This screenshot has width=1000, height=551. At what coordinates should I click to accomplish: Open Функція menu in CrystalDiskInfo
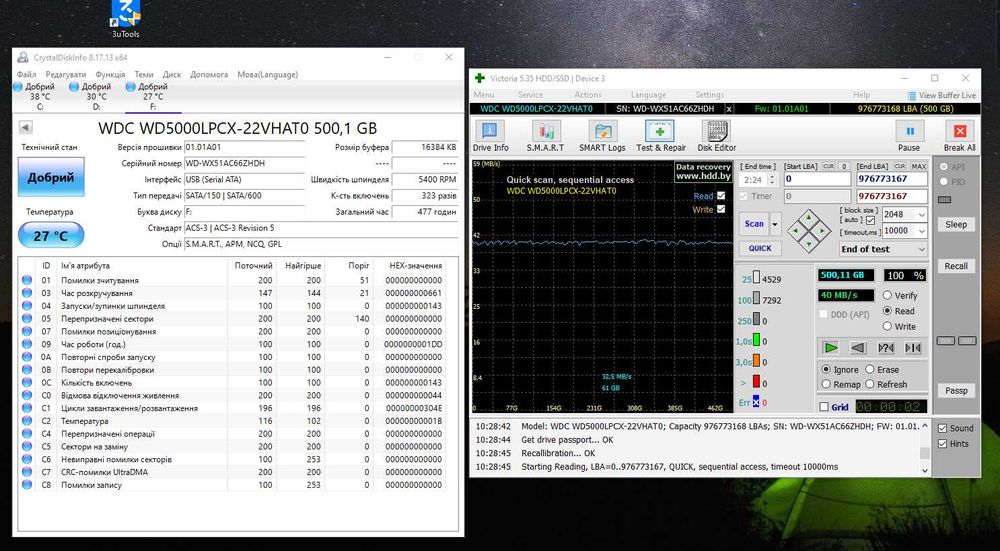click(110, 75)
